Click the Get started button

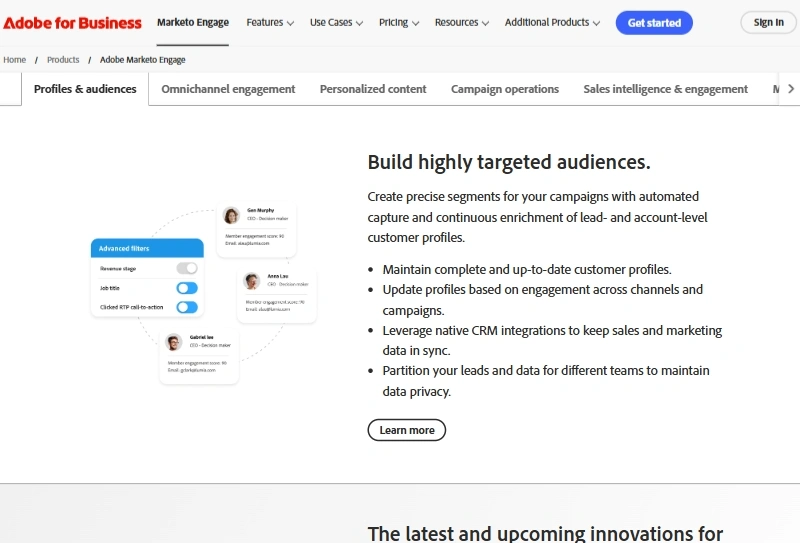pos(654,23)
